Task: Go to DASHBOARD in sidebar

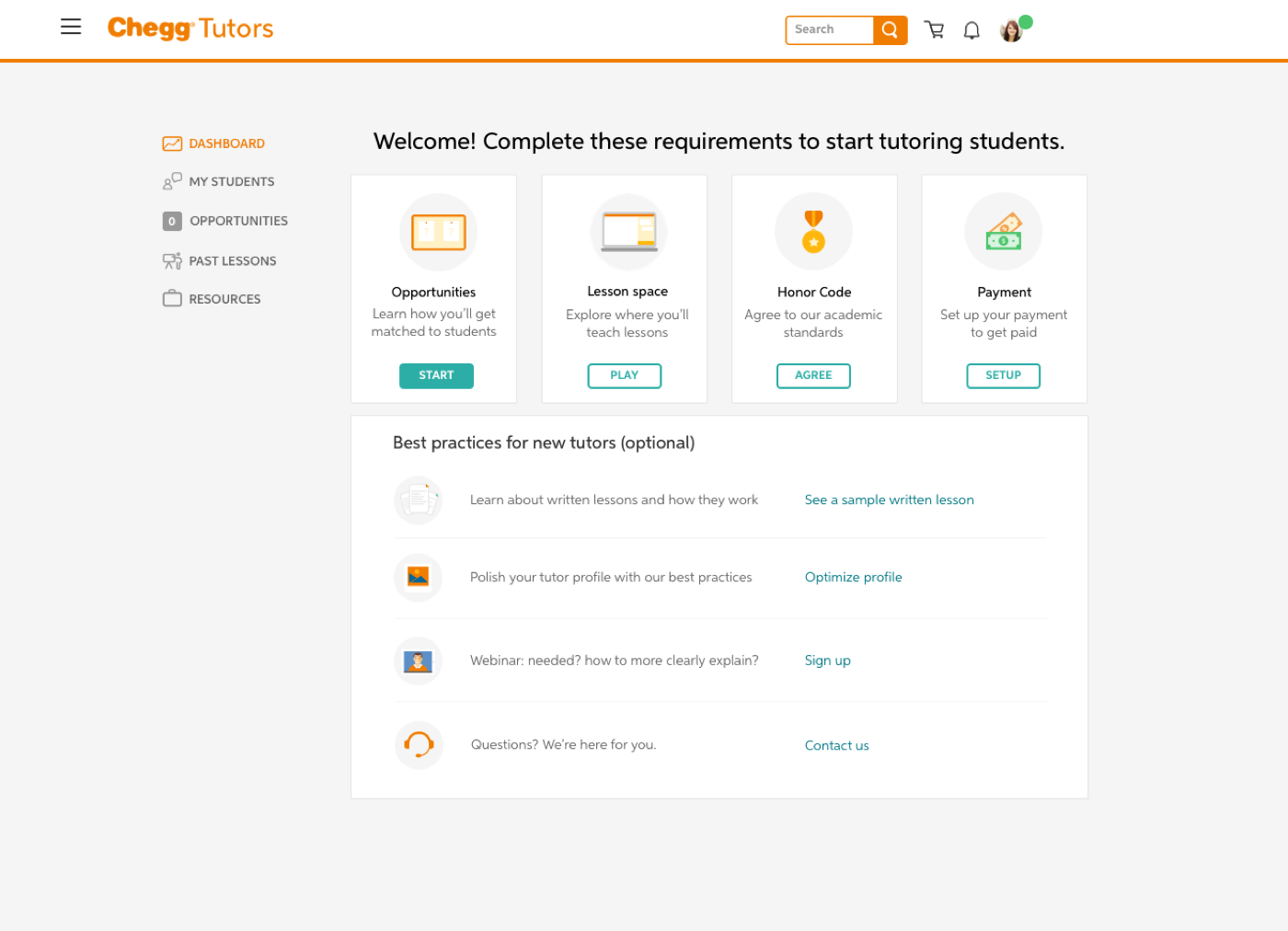Action: coord(227,144)
